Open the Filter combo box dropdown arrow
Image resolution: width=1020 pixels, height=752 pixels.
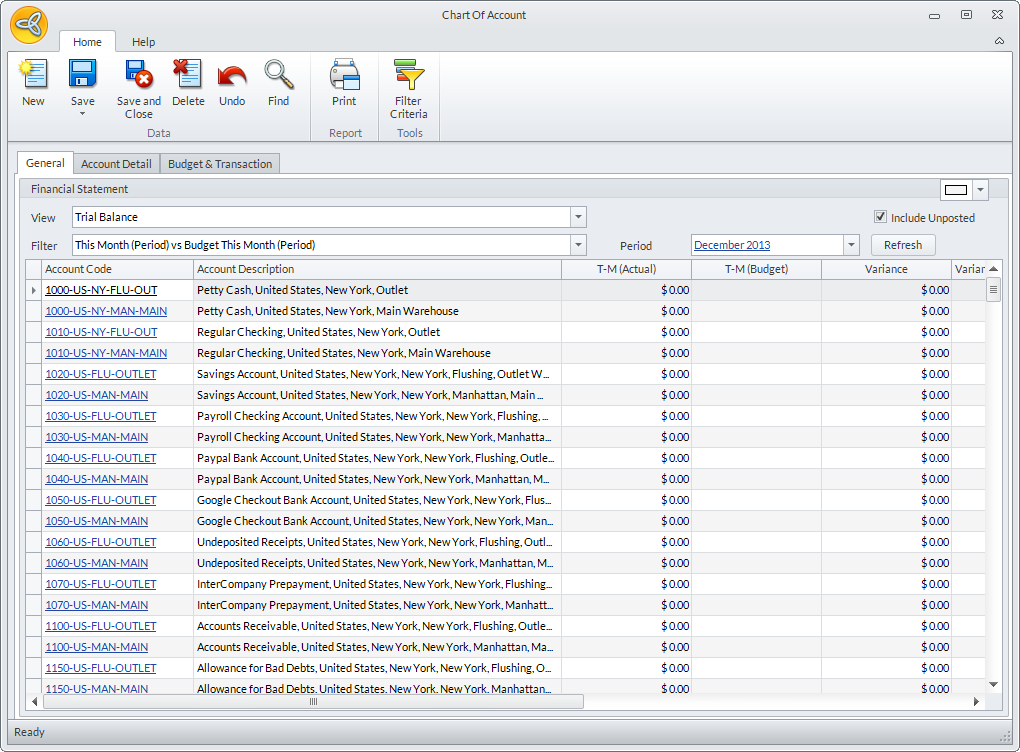click(578, 245)
